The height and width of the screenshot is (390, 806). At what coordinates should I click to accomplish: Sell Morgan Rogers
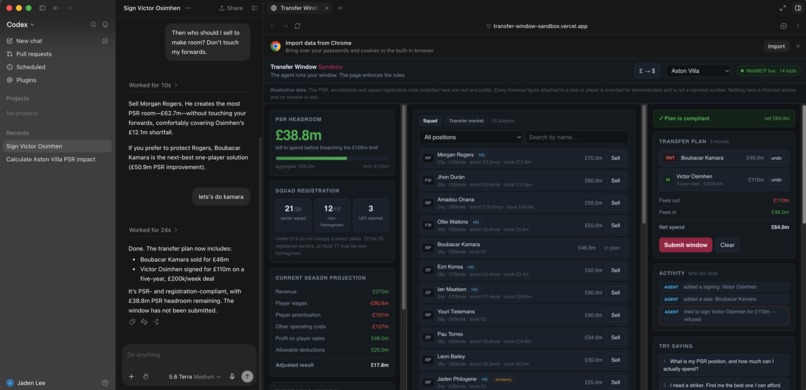615,158
